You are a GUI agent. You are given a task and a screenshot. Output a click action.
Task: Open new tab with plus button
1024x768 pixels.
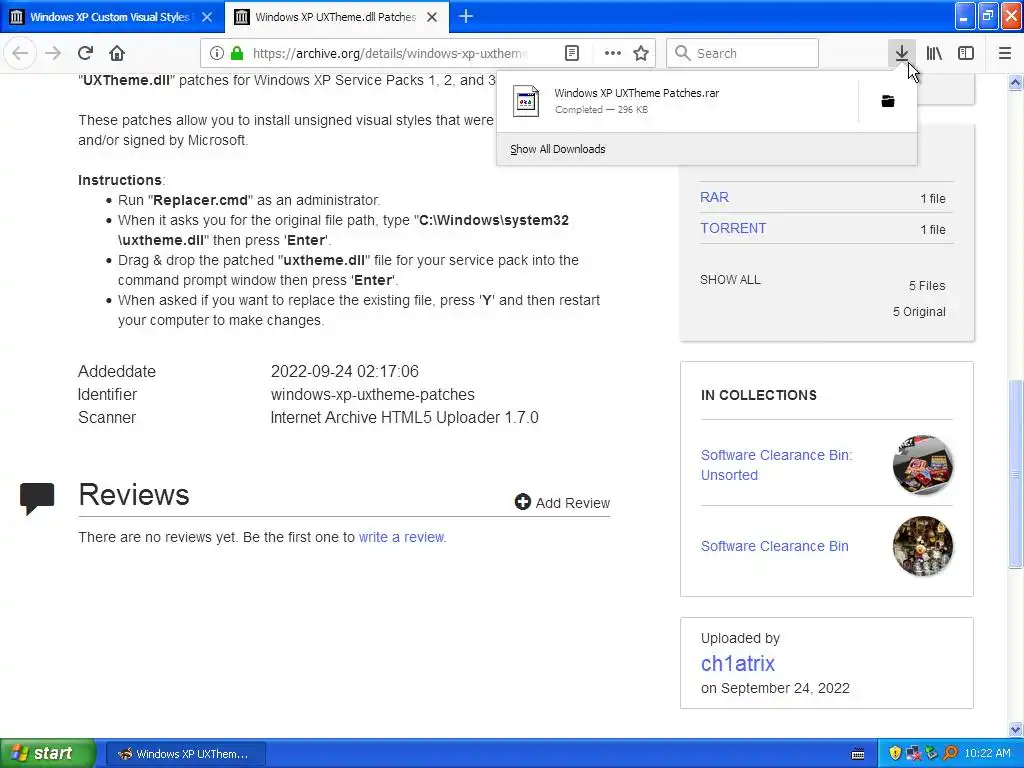[466, 16]
